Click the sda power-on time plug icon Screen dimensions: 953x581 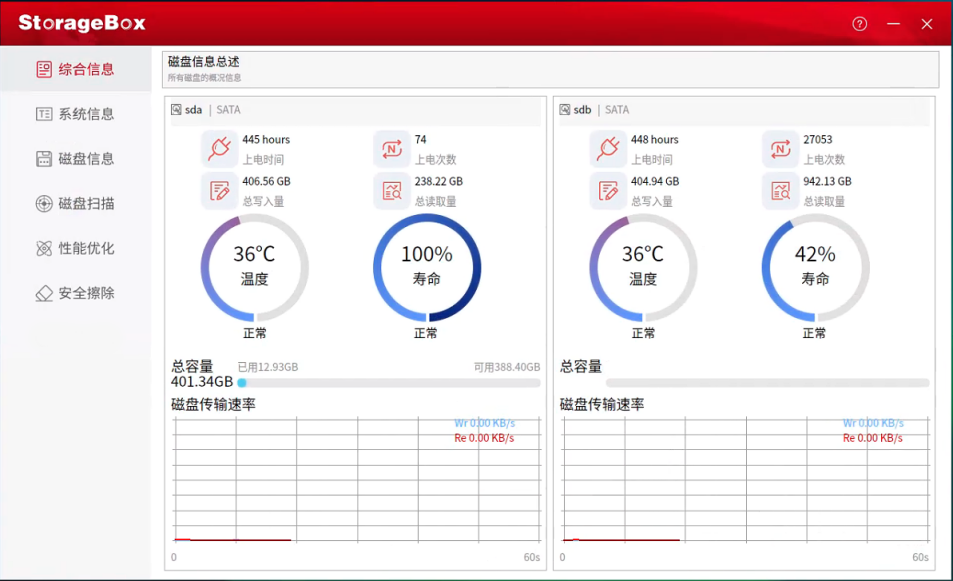(x=219, y=149)
